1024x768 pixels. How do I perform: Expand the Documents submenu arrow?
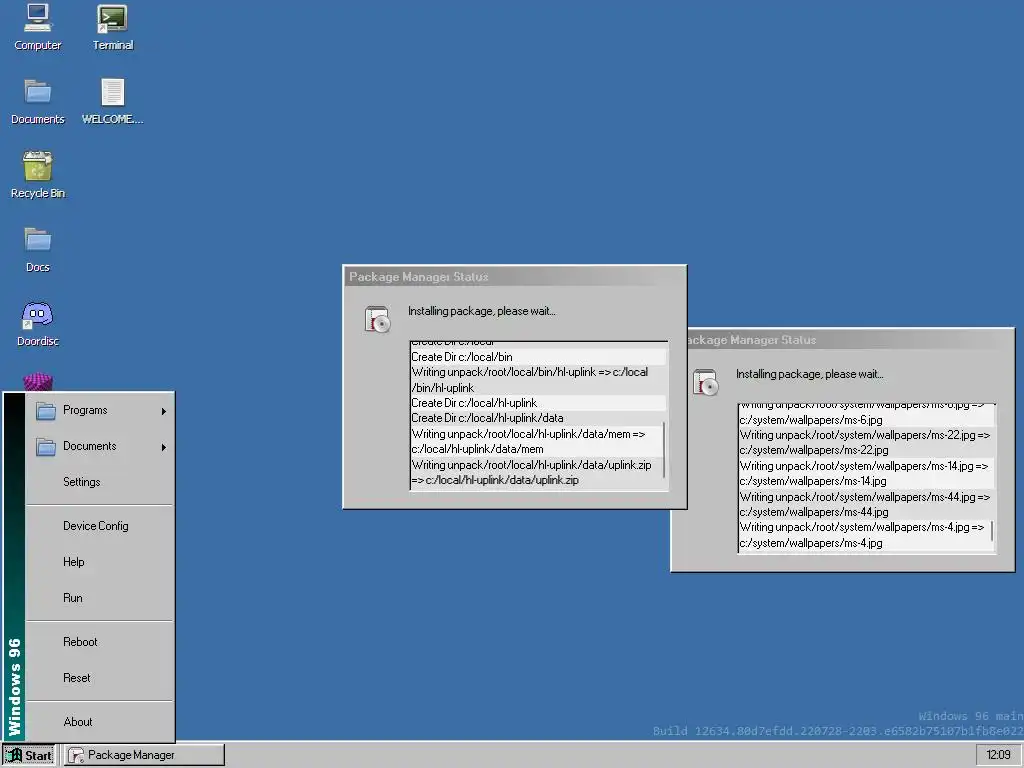click(163, 447)
